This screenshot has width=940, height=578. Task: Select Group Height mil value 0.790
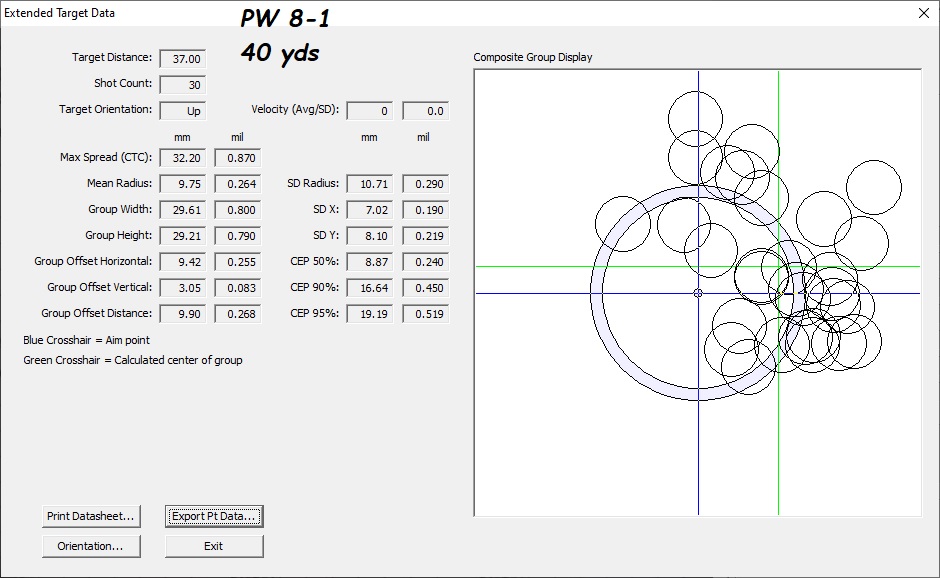click(x=238, y=236)
